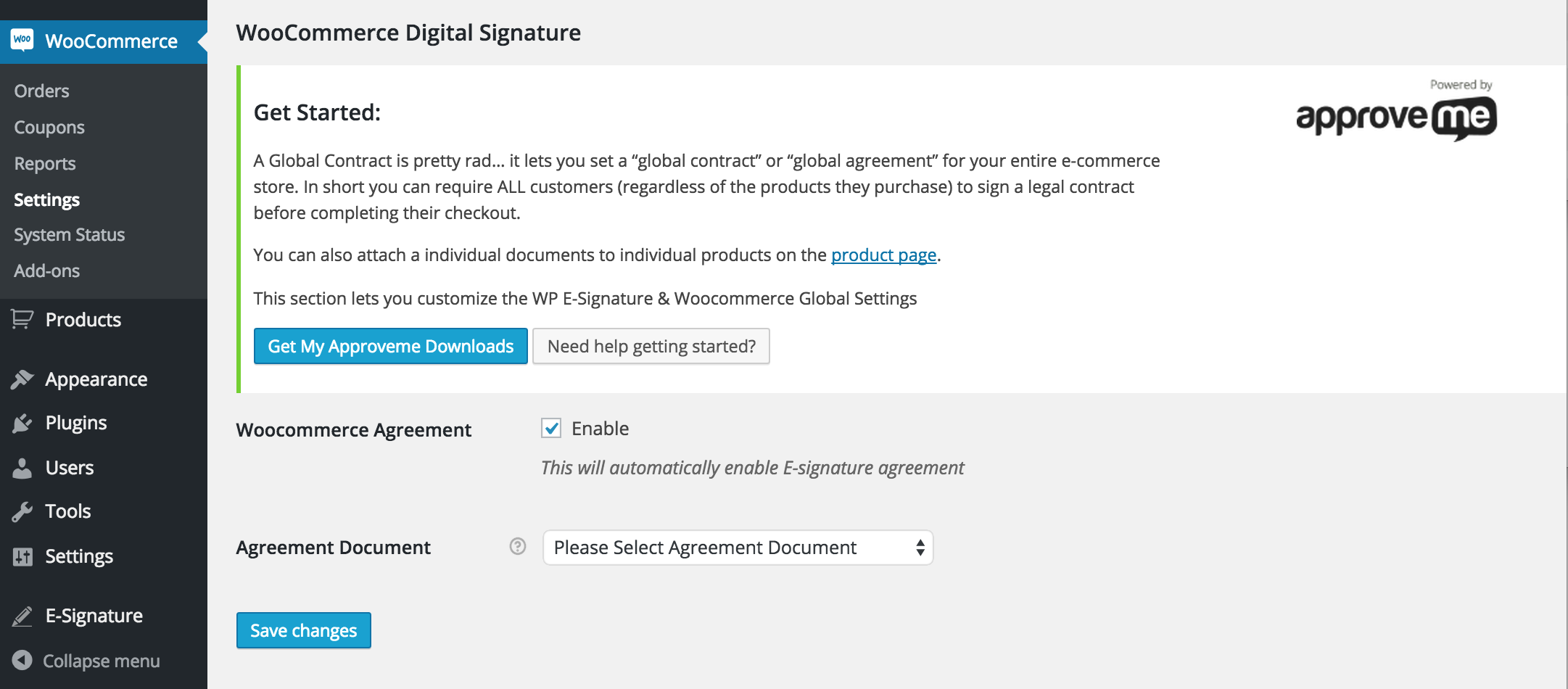Click the Tools wrench icon
The height and width of the screenshot is (689, 1568).
point(22,511)
